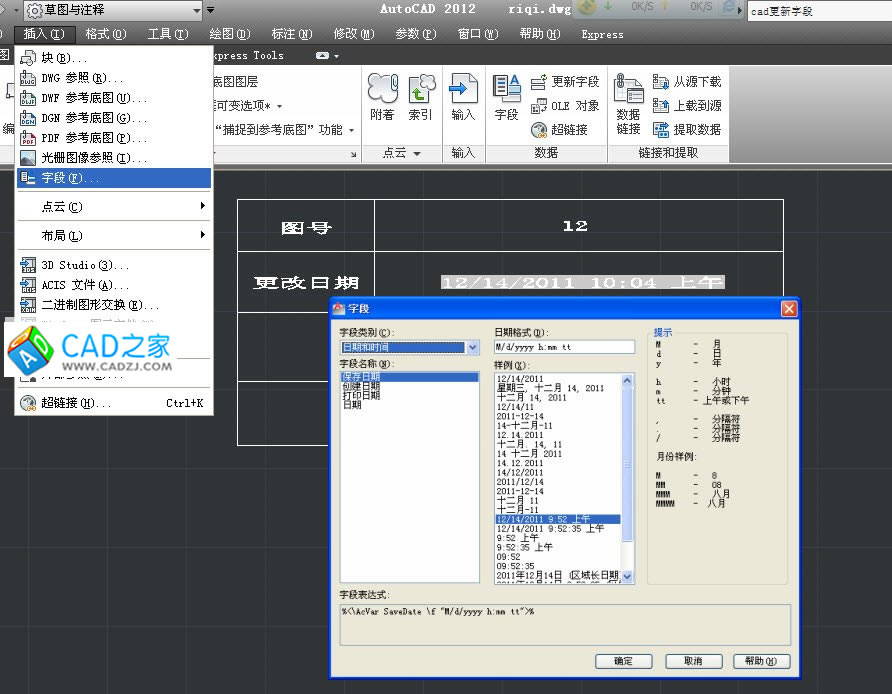Select 创建日期 in the field name list
Screen dimensions: 892x694
[362, 386]
